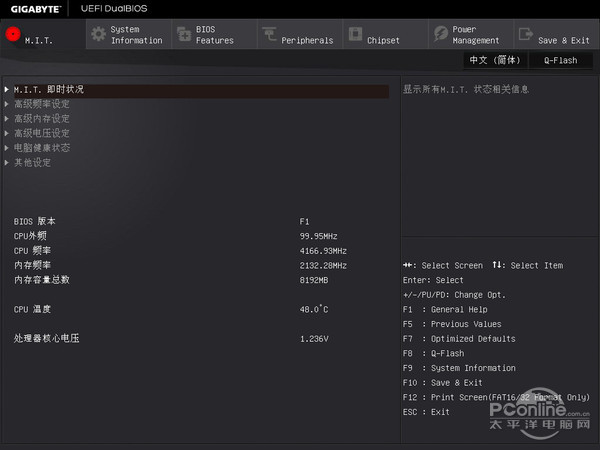This screenshot has height=450, width=600.
Task: Open 高级内存设定 memory settings
Action: point(42,118)
